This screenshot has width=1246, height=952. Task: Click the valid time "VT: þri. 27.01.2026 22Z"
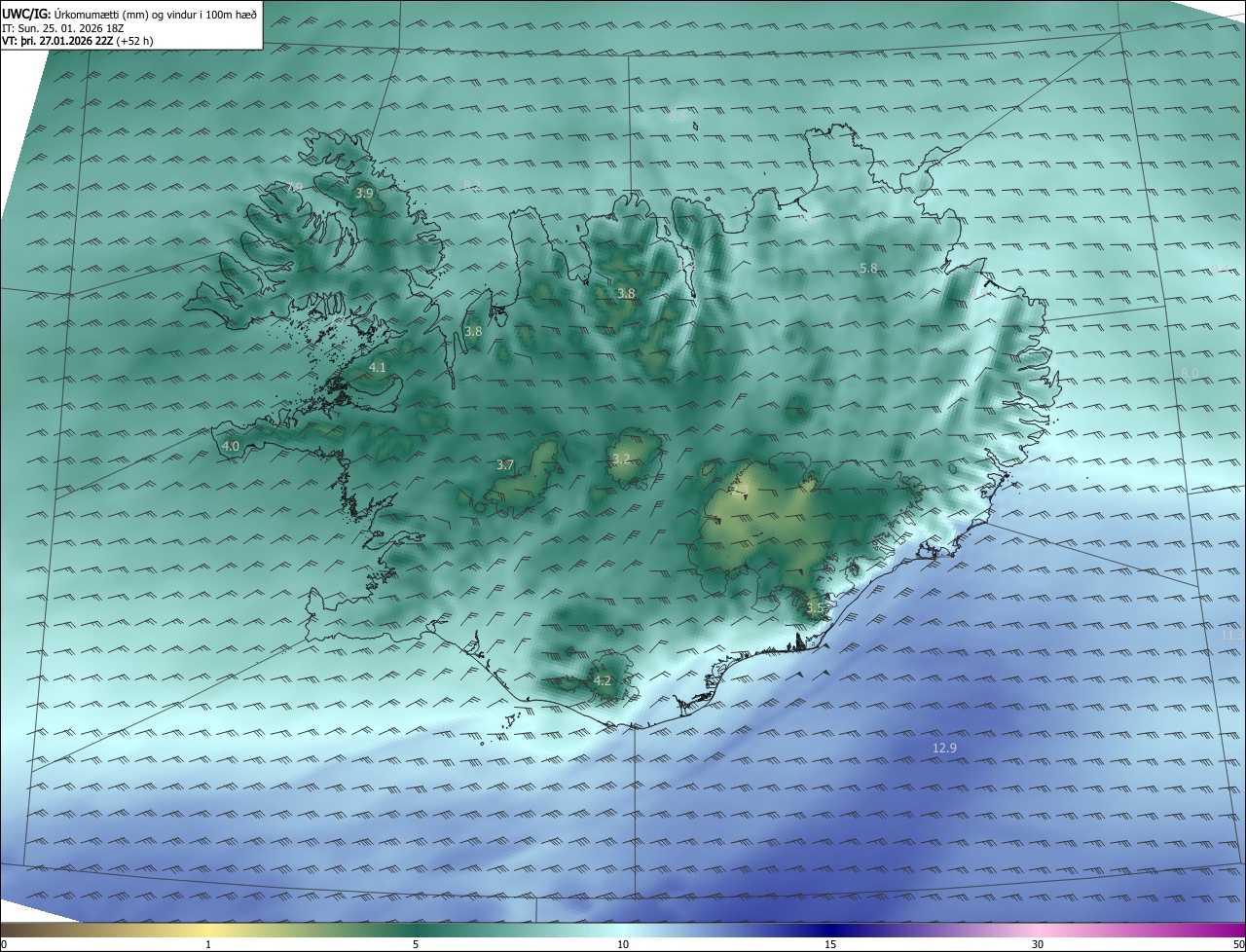57,41
